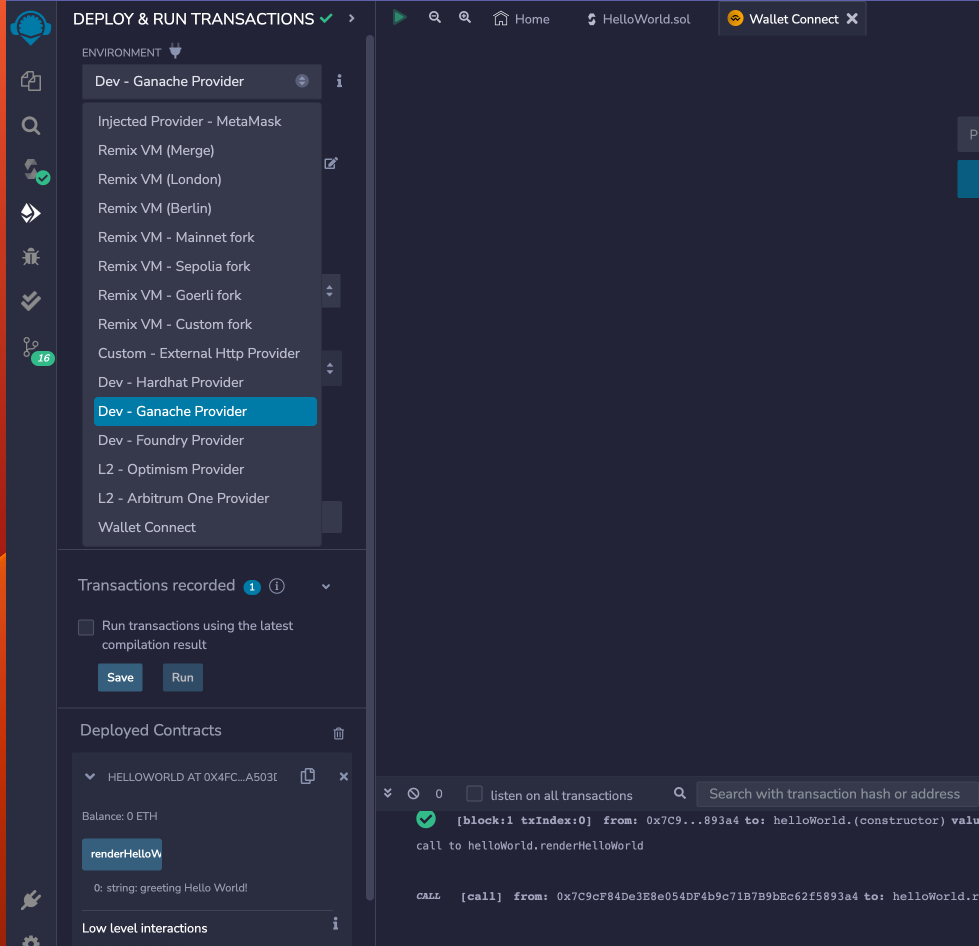This screenshot has height=946, width=979.
Task: Open the File Explorer sidebar icon
Action: click(x=31, y=81)
